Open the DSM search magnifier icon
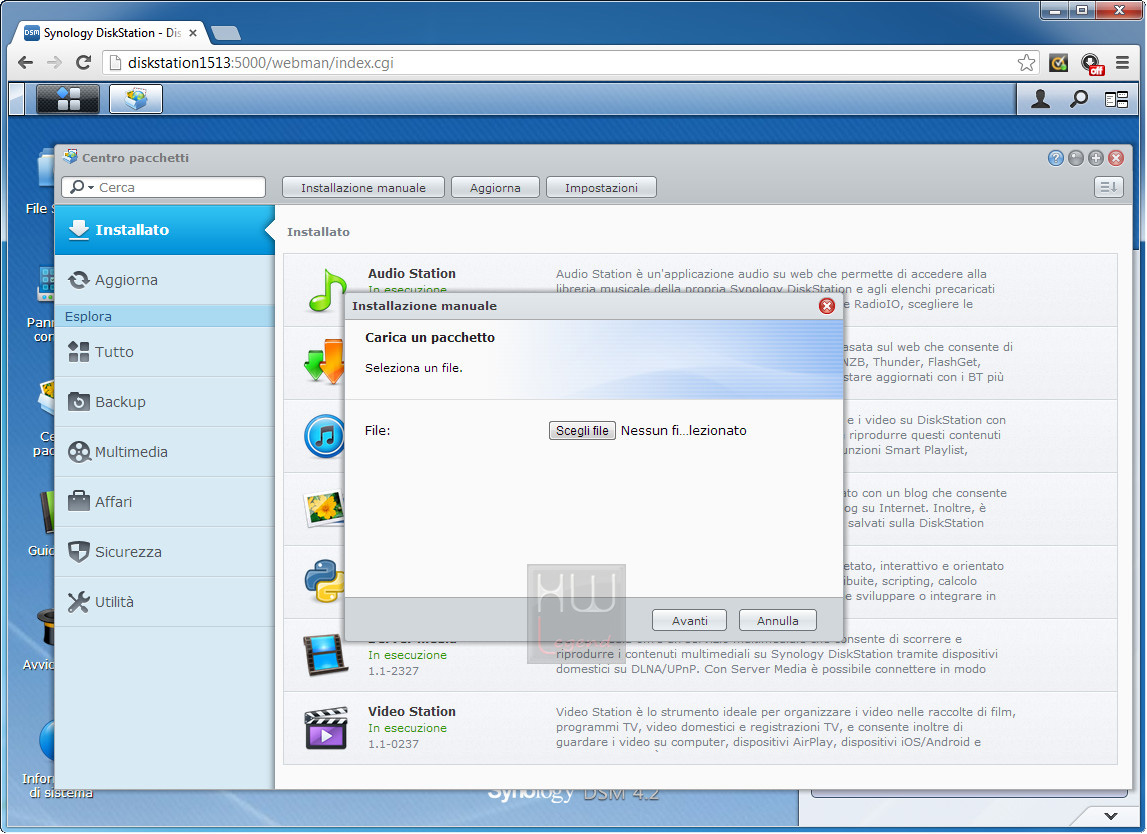Screen dimensions: 1147x834 click(x=1079, y=99)
